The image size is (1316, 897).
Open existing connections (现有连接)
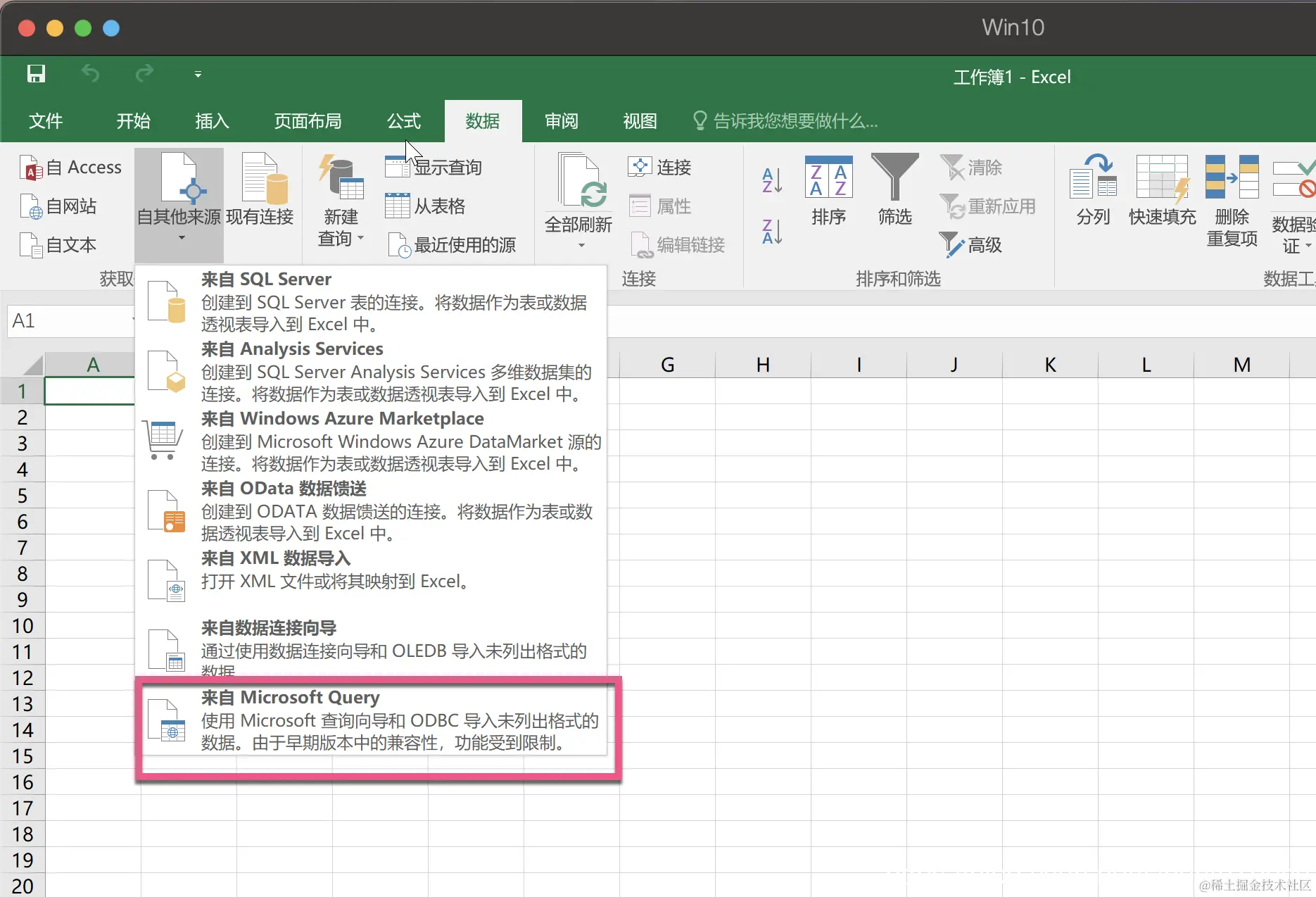[x=260, y=190]
